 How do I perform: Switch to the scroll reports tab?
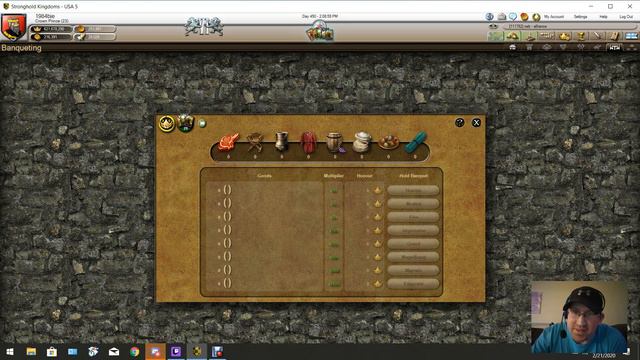(x=615, y=36)
